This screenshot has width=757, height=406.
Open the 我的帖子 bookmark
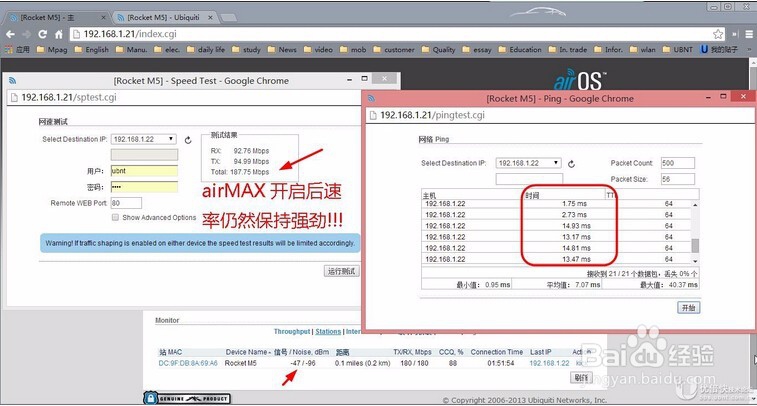(x=719, y=49)
